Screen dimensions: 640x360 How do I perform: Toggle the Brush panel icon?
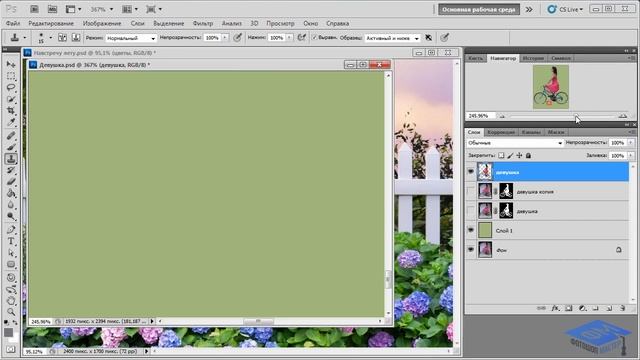62,38
